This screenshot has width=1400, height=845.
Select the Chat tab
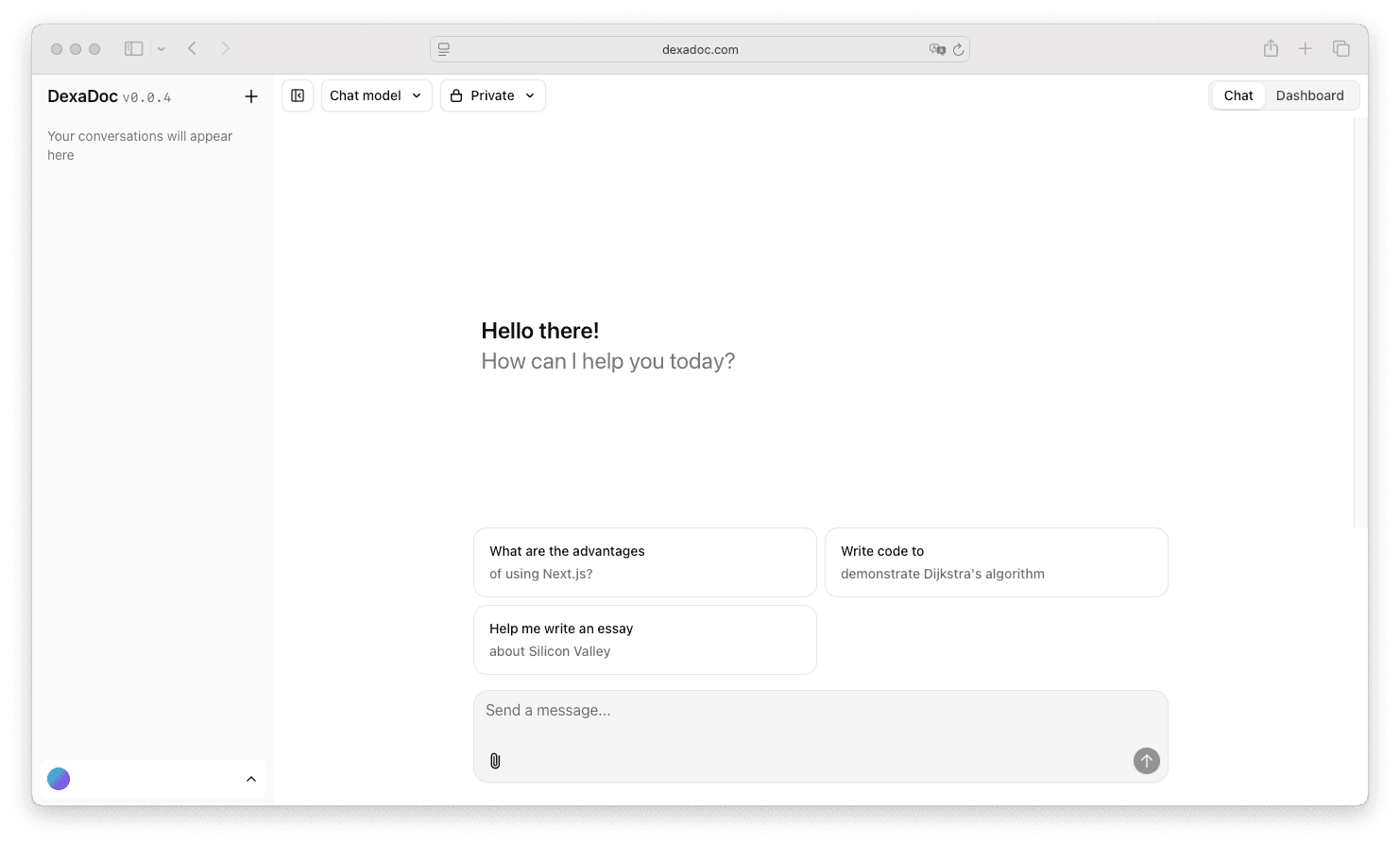(x=1238, y=95)
